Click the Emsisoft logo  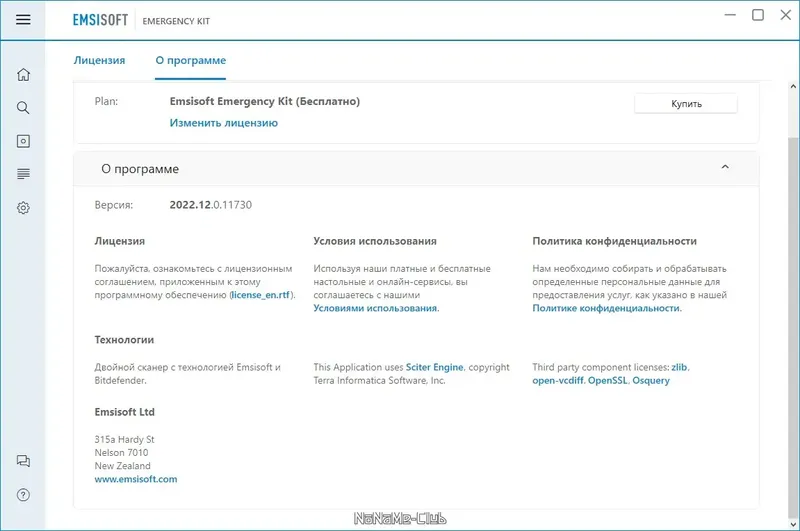100,20
